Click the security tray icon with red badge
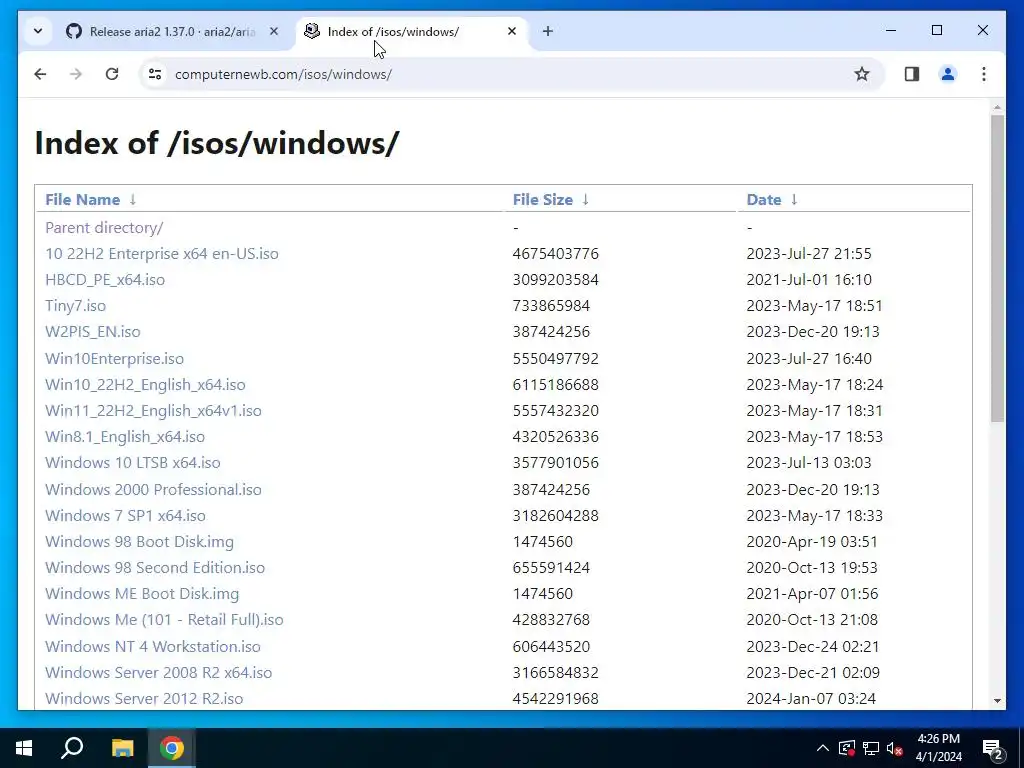This screenshot has width=1024, height=768. 847,748
